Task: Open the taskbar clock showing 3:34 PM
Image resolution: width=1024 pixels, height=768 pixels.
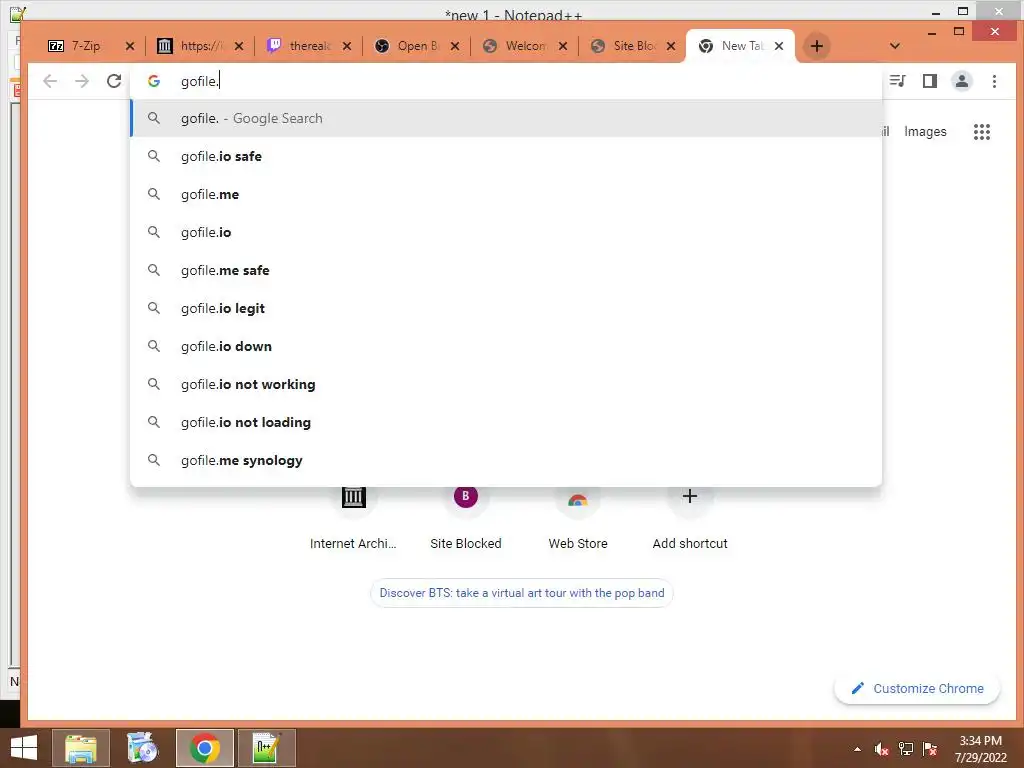Action: click(x=980, y=749)
